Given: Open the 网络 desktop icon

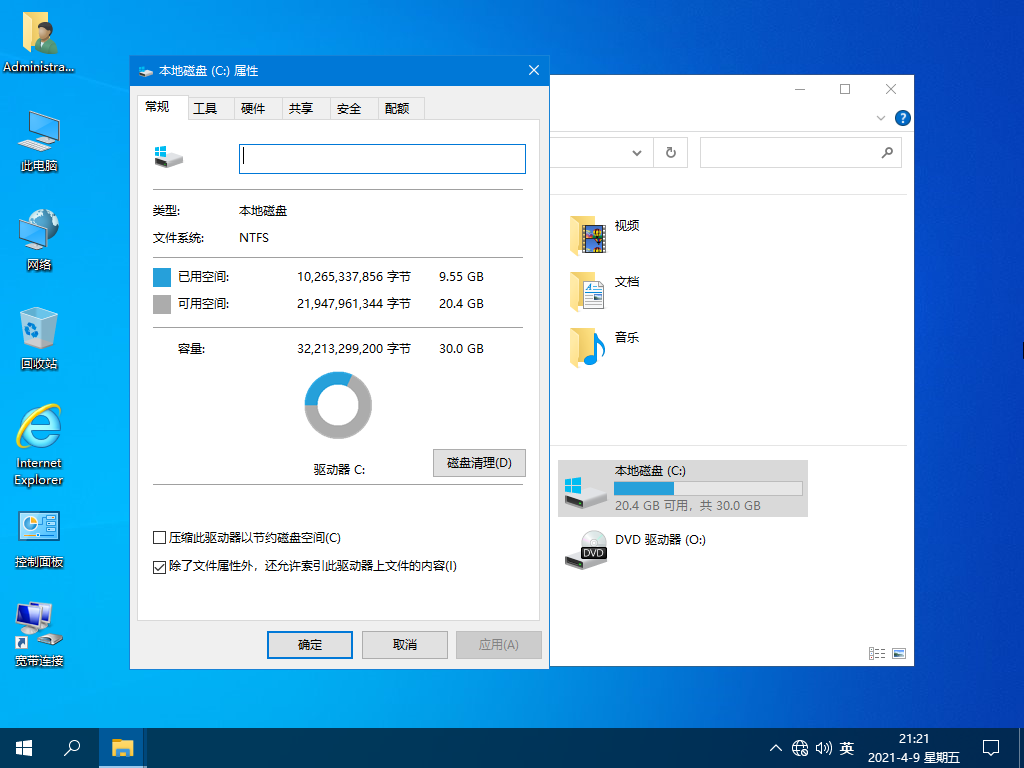Looking at the screenshot, I should pyautogui.click(x=39, y=240).
